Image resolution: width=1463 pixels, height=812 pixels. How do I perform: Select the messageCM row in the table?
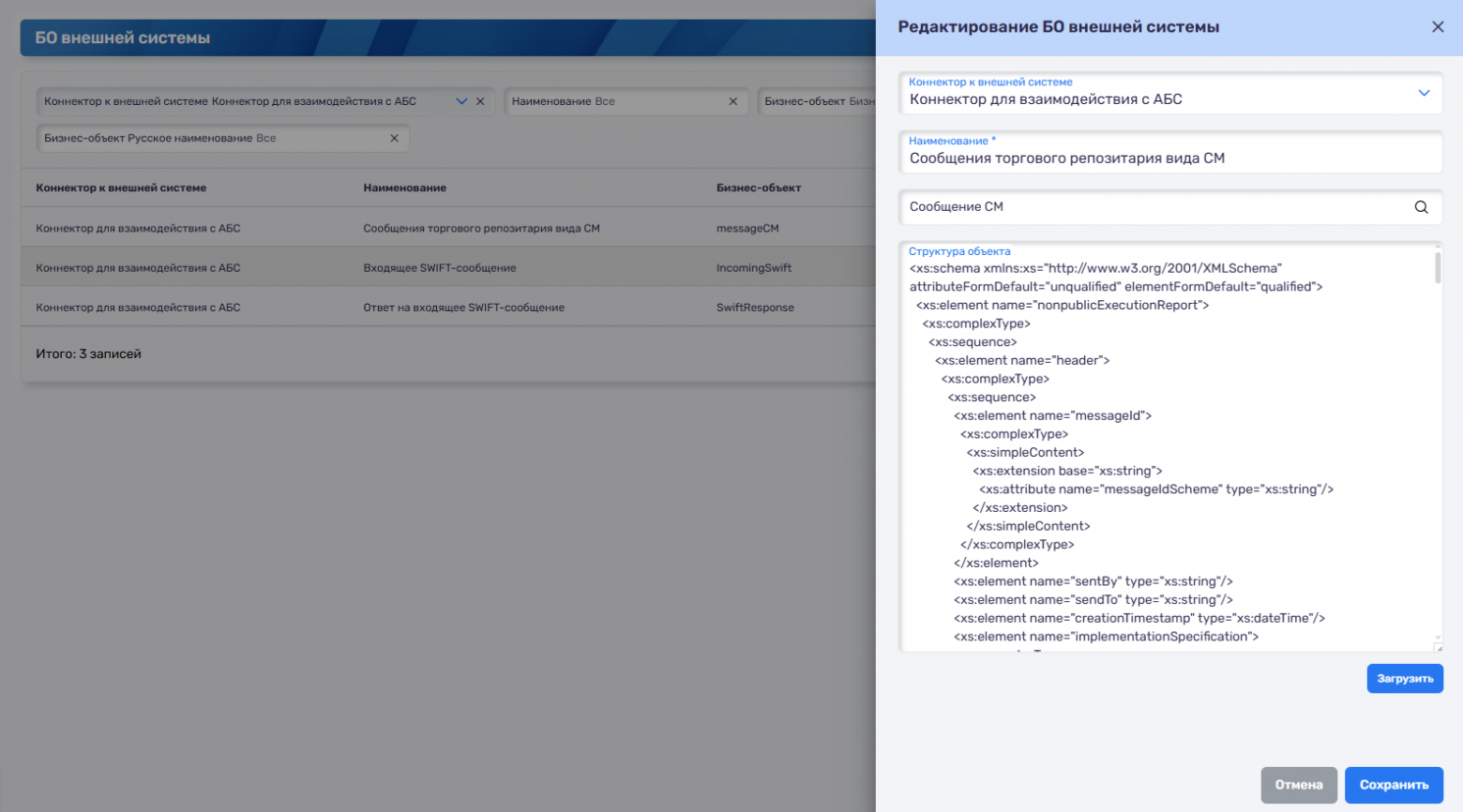click(747, 229)
